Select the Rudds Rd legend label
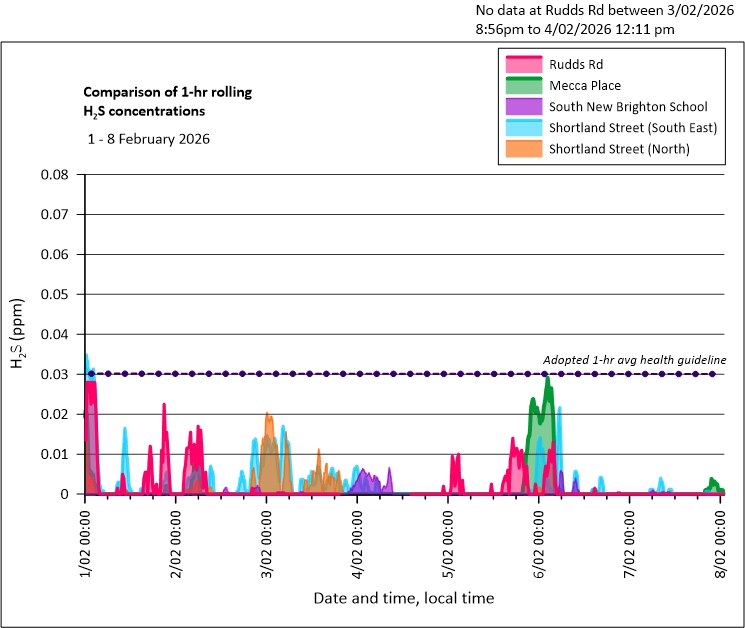The height and width of the screenshot is (628, 745). pyautogui.click(x=575, y=64)
